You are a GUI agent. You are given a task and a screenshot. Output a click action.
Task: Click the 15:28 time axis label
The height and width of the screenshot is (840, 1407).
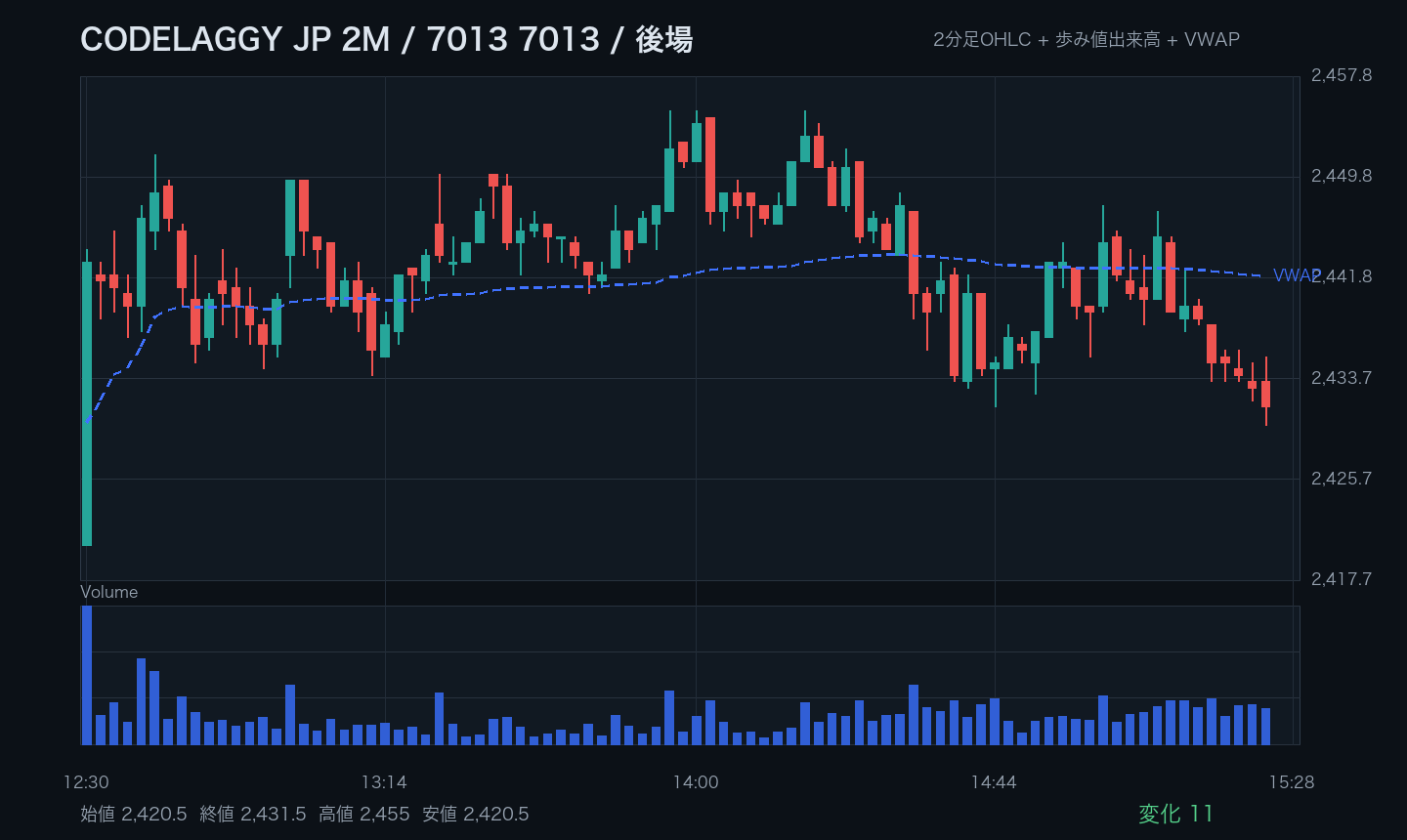coord(1292,782)
